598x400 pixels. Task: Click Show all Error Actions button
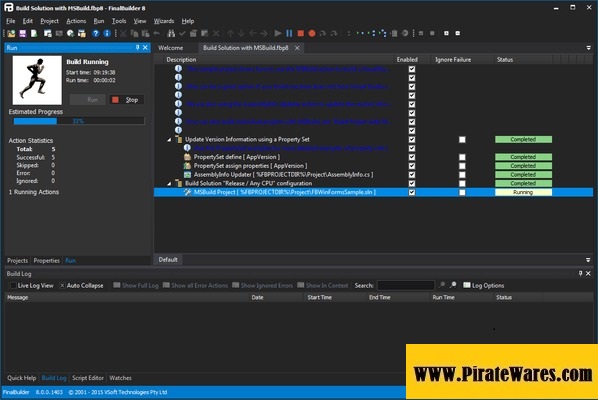[195, 285]
